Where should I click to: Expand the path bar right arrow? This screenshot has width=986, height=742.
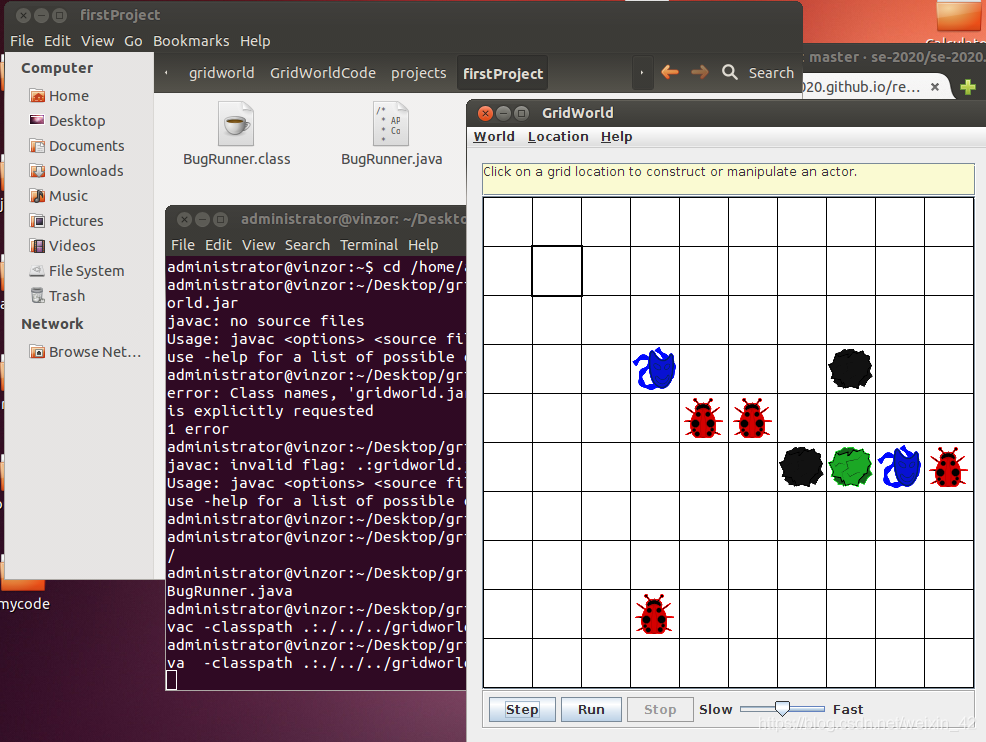tap(641, 73)
